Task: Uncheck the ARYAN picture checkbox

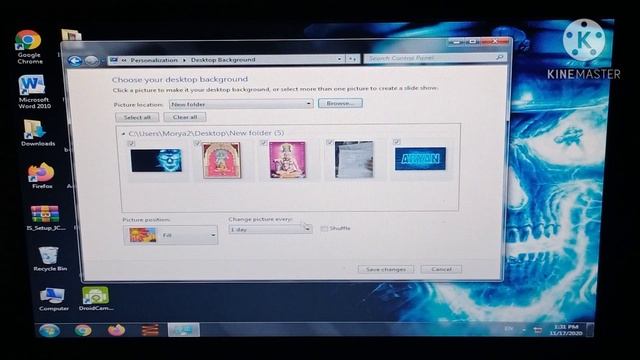Action: tap(396, 142)
